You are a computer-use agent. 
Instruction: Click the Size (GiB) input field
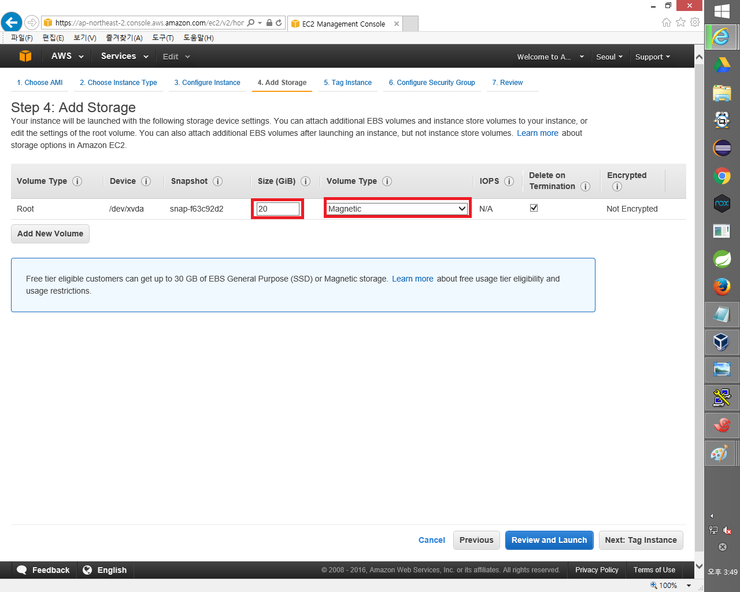click(x=278, y=208)
